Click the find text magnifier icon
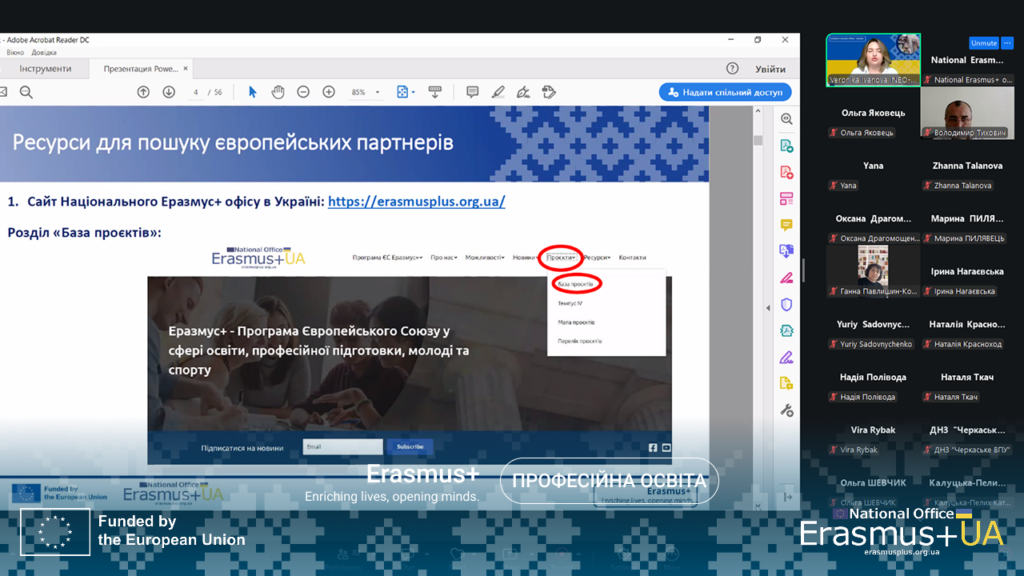 [26, 92]
